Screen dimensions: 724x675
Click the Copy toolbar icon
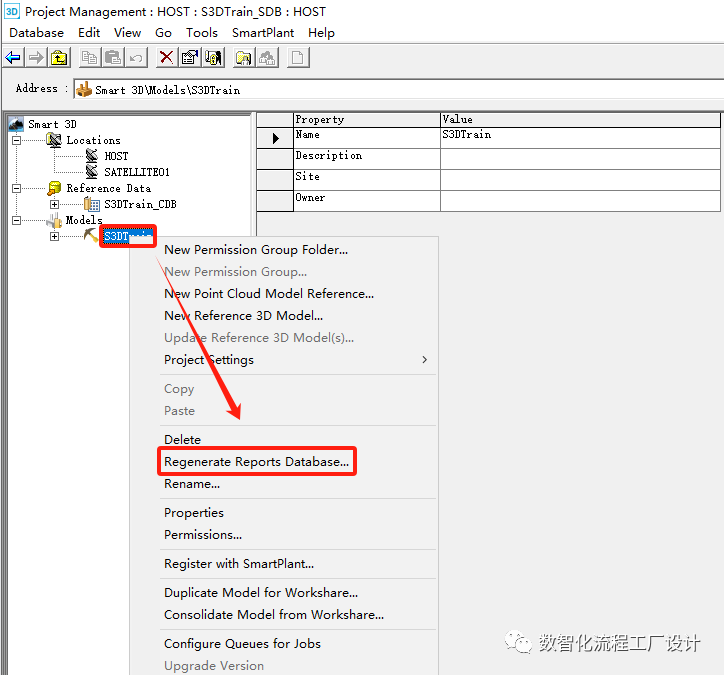coord(90,58)
